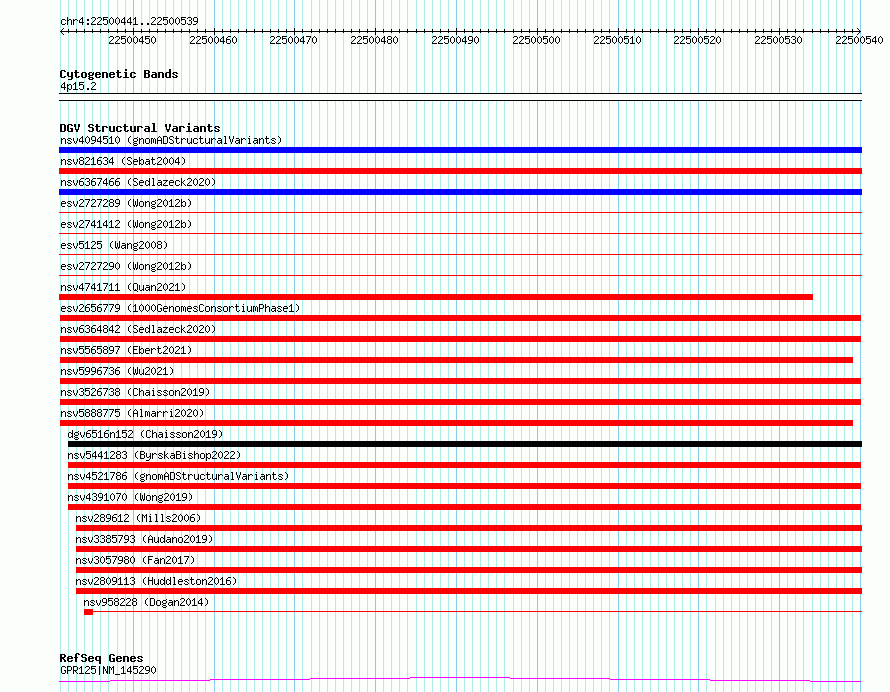Select the nsv3385793 (Audano2019) label
Image resolution: width=890 pixels, height=692 pixels.
(x=144, y=539)
